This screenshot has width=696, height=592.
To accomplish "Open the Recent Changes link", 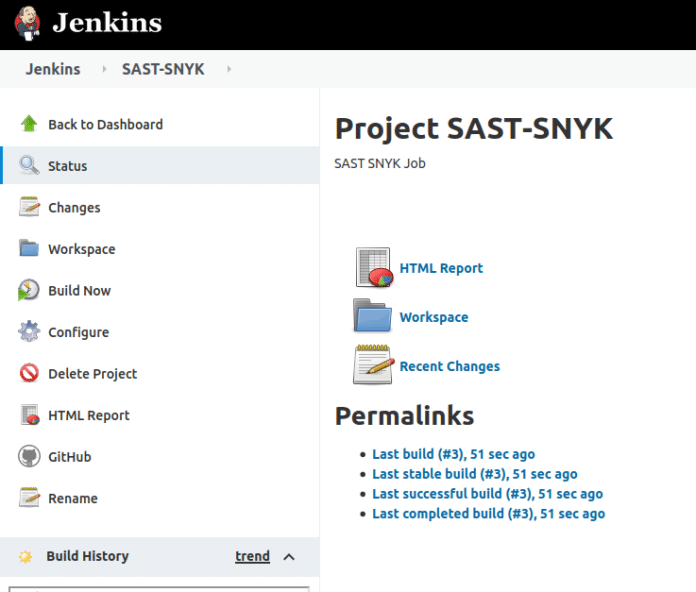I will click(449, 366).
